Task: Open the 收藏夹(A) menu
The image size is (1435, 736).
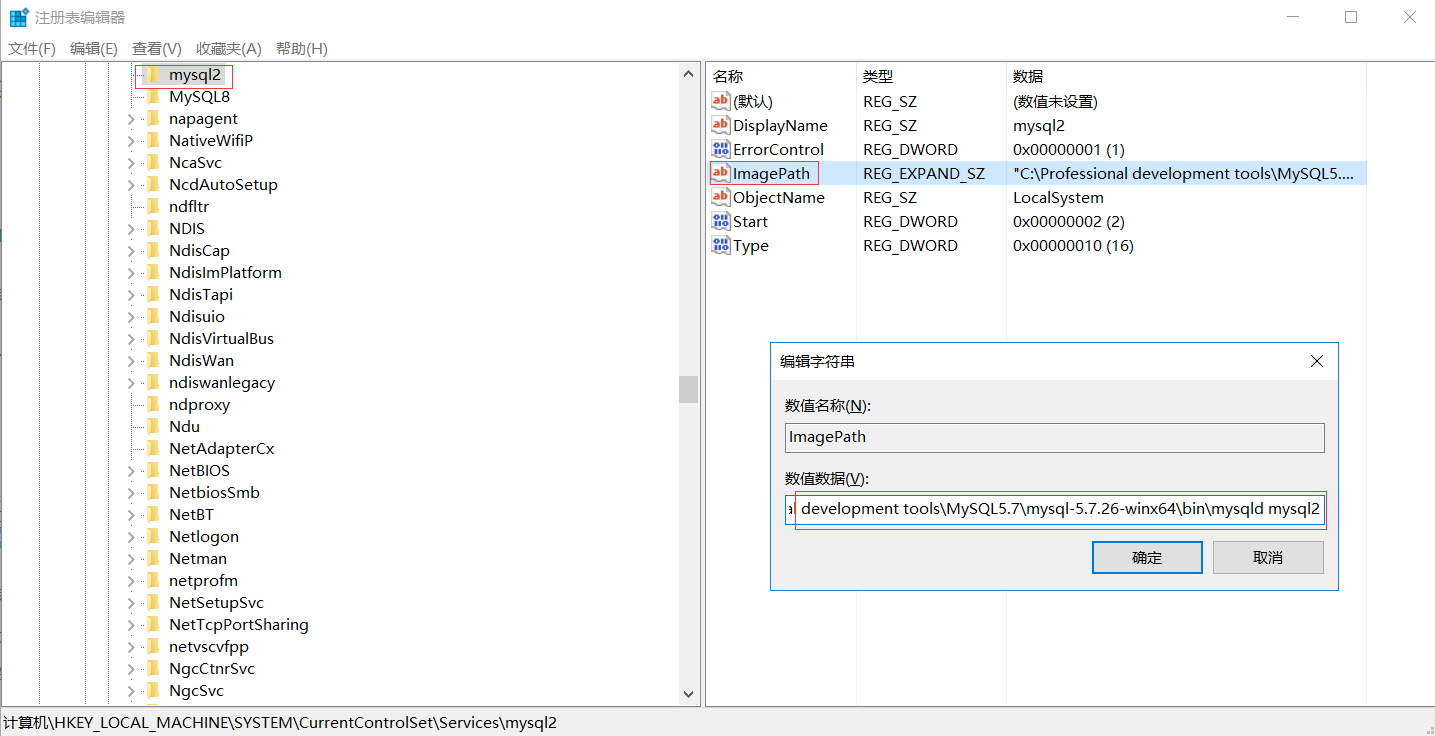Action: tap(229, 49)
